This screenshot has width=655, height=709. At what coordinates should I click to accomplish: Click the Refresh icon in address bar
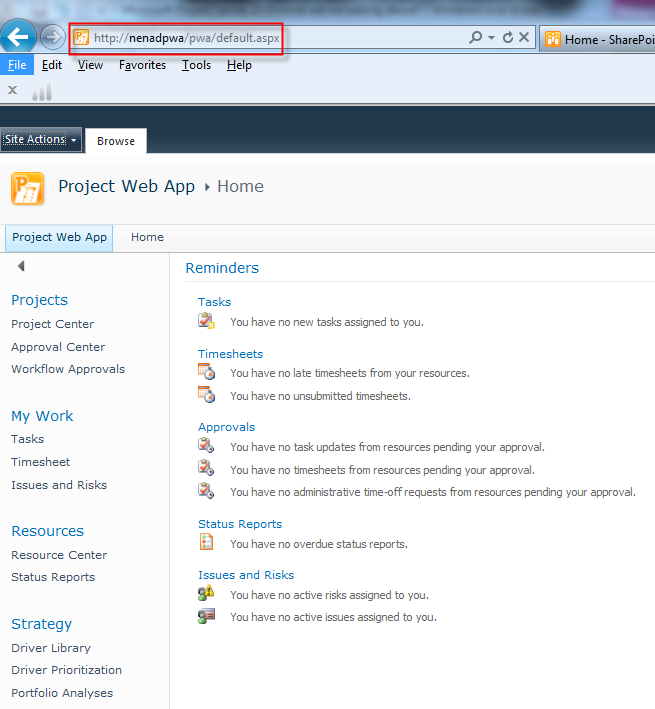pos(508,38)
